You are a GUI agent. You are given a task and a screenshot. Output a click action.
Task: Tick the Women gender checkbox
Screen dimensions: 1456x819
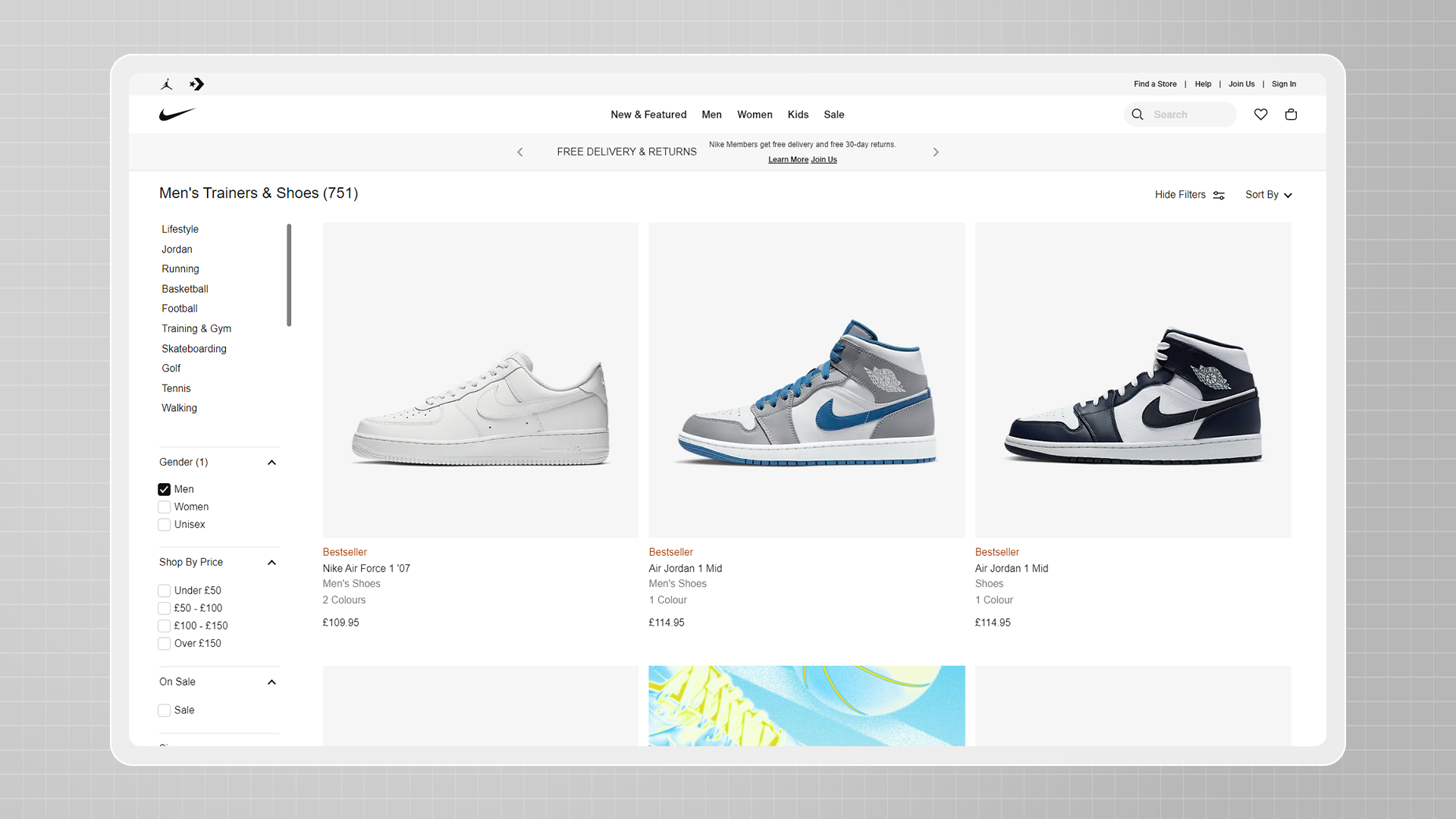(x=165, y=507)
